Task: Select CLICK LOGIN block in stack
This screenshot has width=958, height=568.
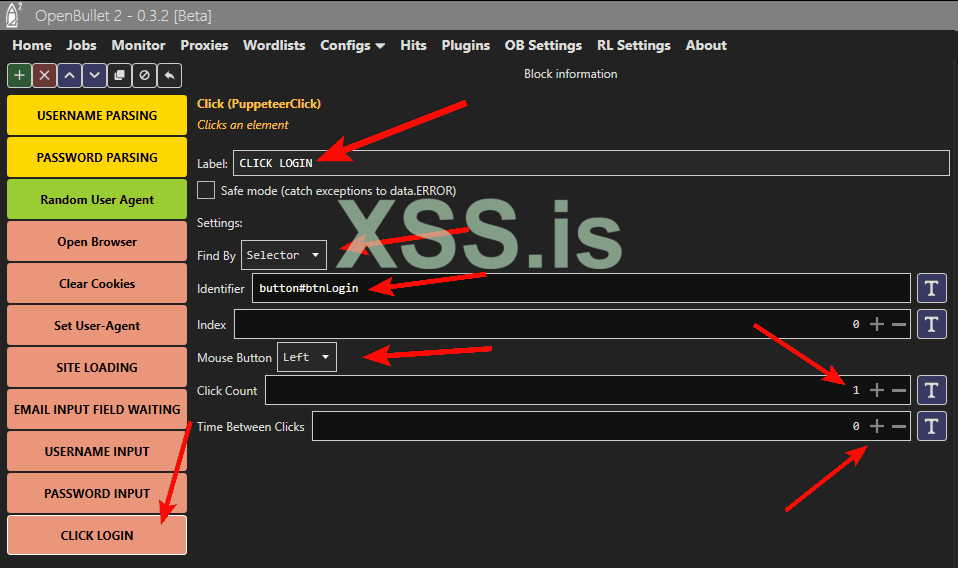Action: click(x=97, y=536)
